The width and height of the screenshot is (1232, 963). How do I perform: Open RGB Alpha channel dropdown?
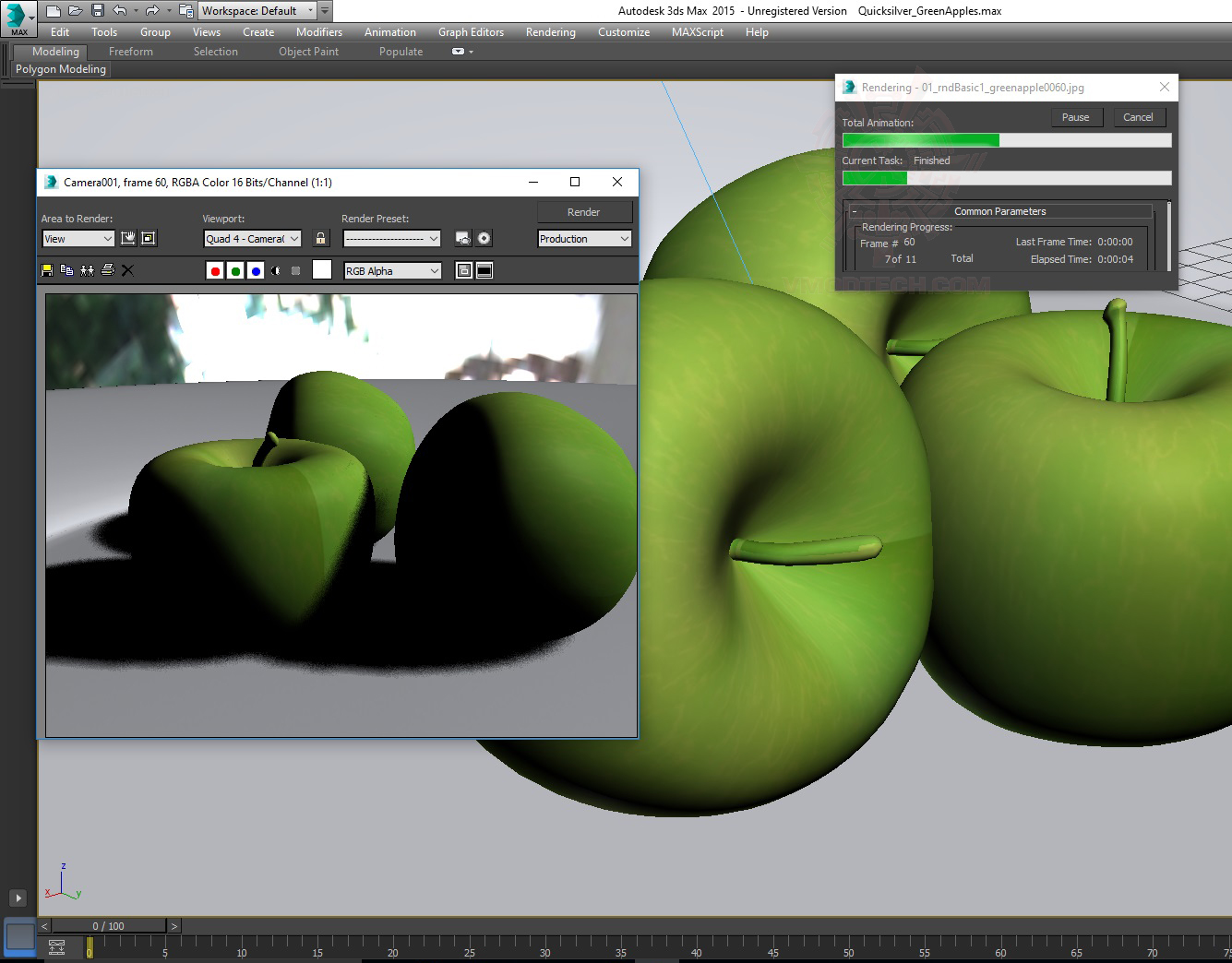tap(392, 271)
